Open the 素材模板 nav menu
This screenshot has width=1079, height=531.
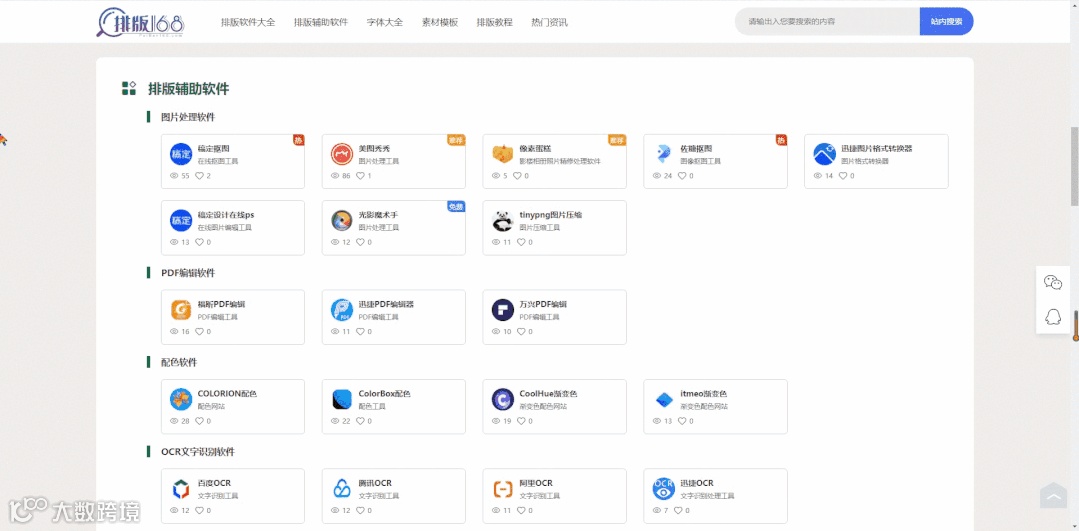click(440, 22)
